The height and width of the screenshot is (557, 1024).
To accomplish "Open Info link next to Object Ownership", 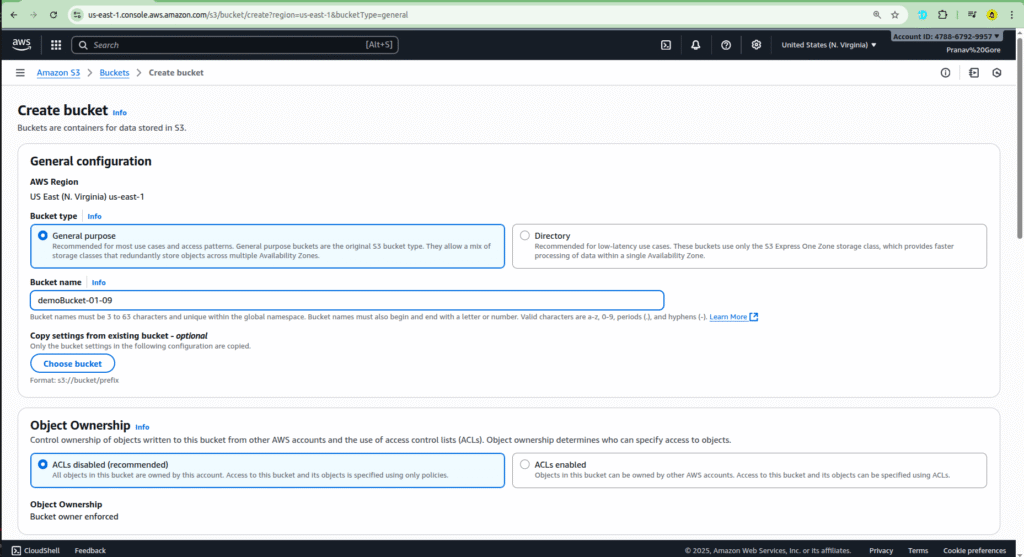I will click(x=142, y=427).
